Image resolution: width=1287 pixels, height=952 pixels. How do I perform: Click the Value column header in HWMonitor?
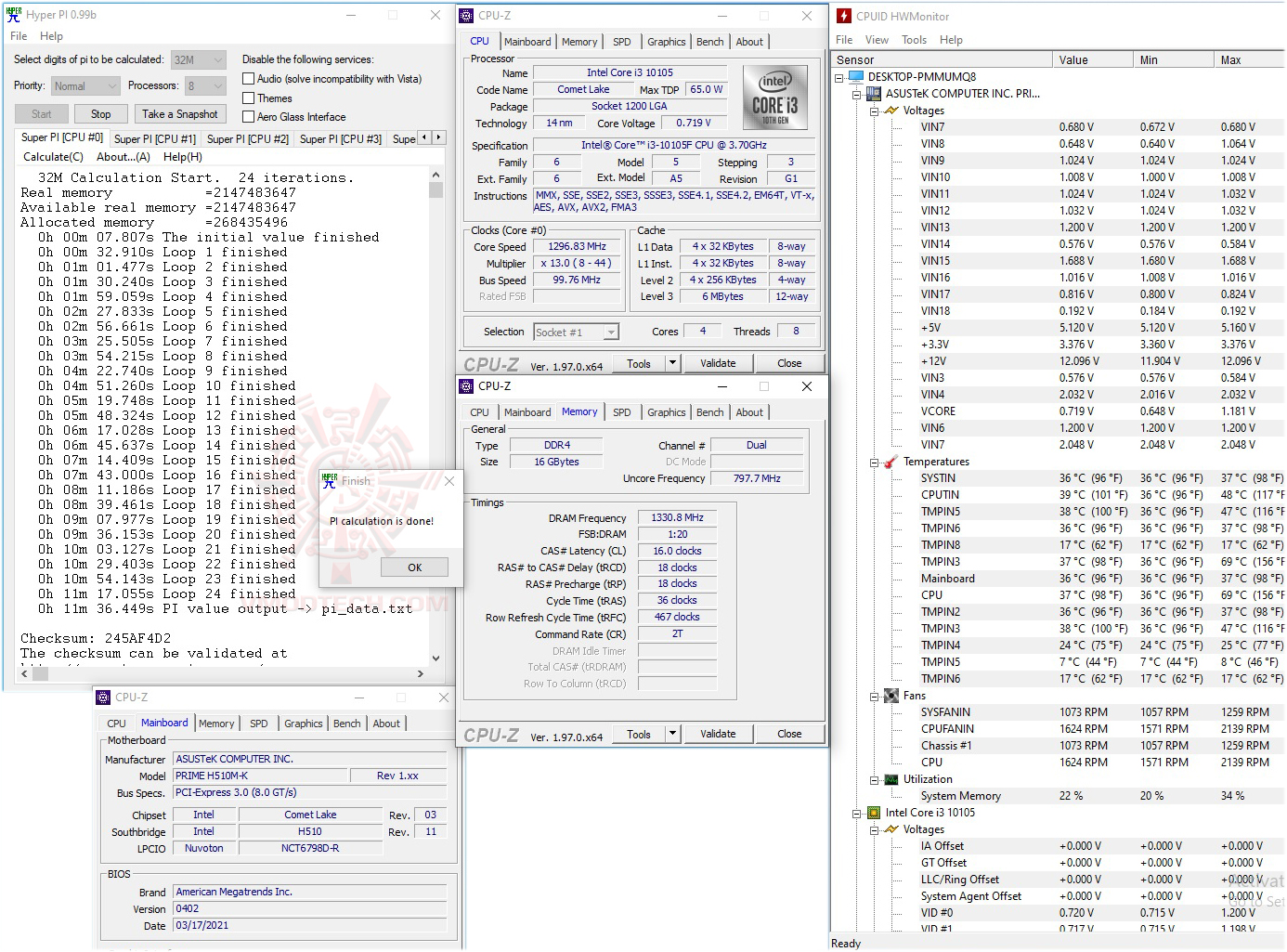point(1093,59)
